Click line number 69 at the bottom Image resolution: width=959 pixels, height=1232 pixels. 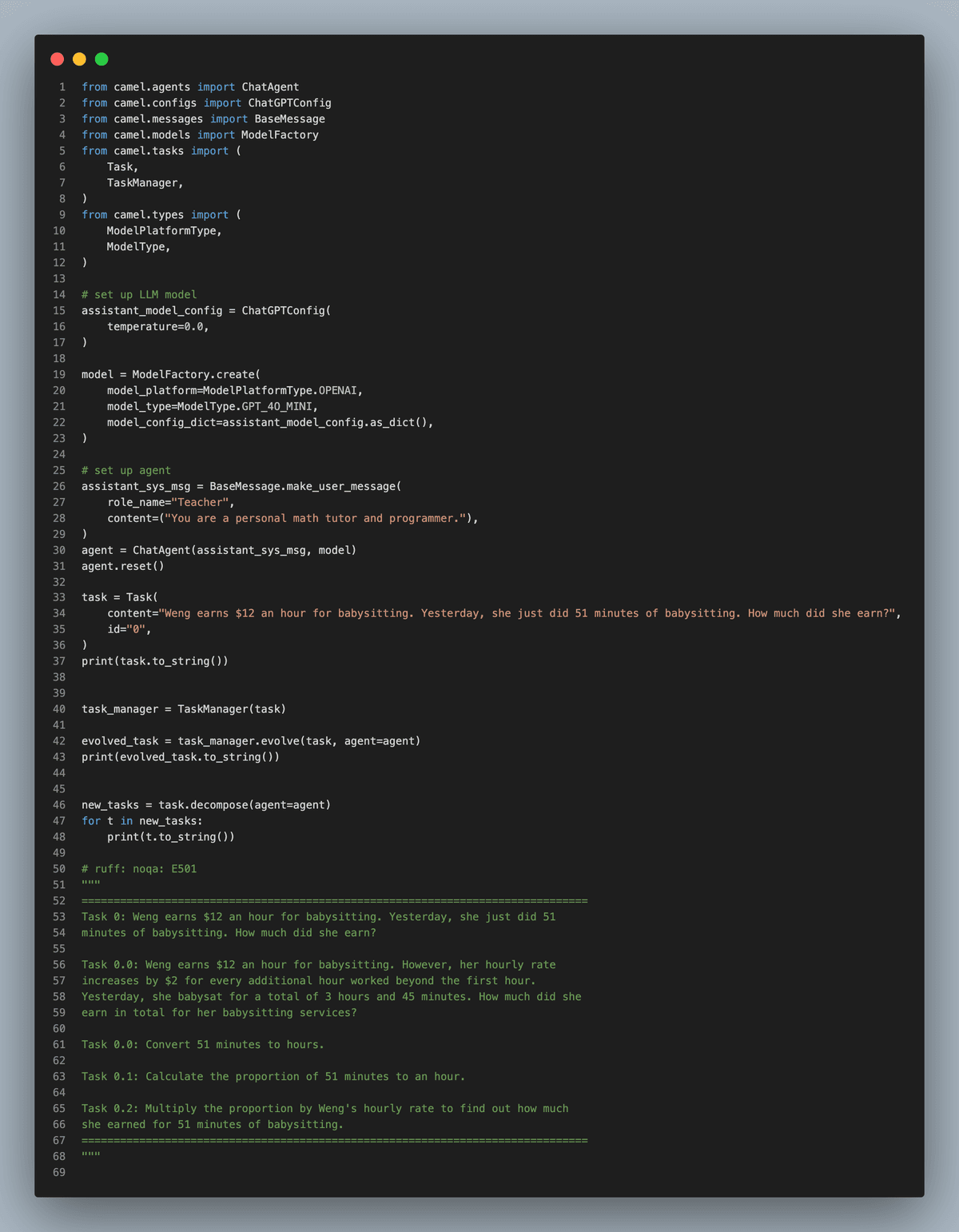[59, 1172]
